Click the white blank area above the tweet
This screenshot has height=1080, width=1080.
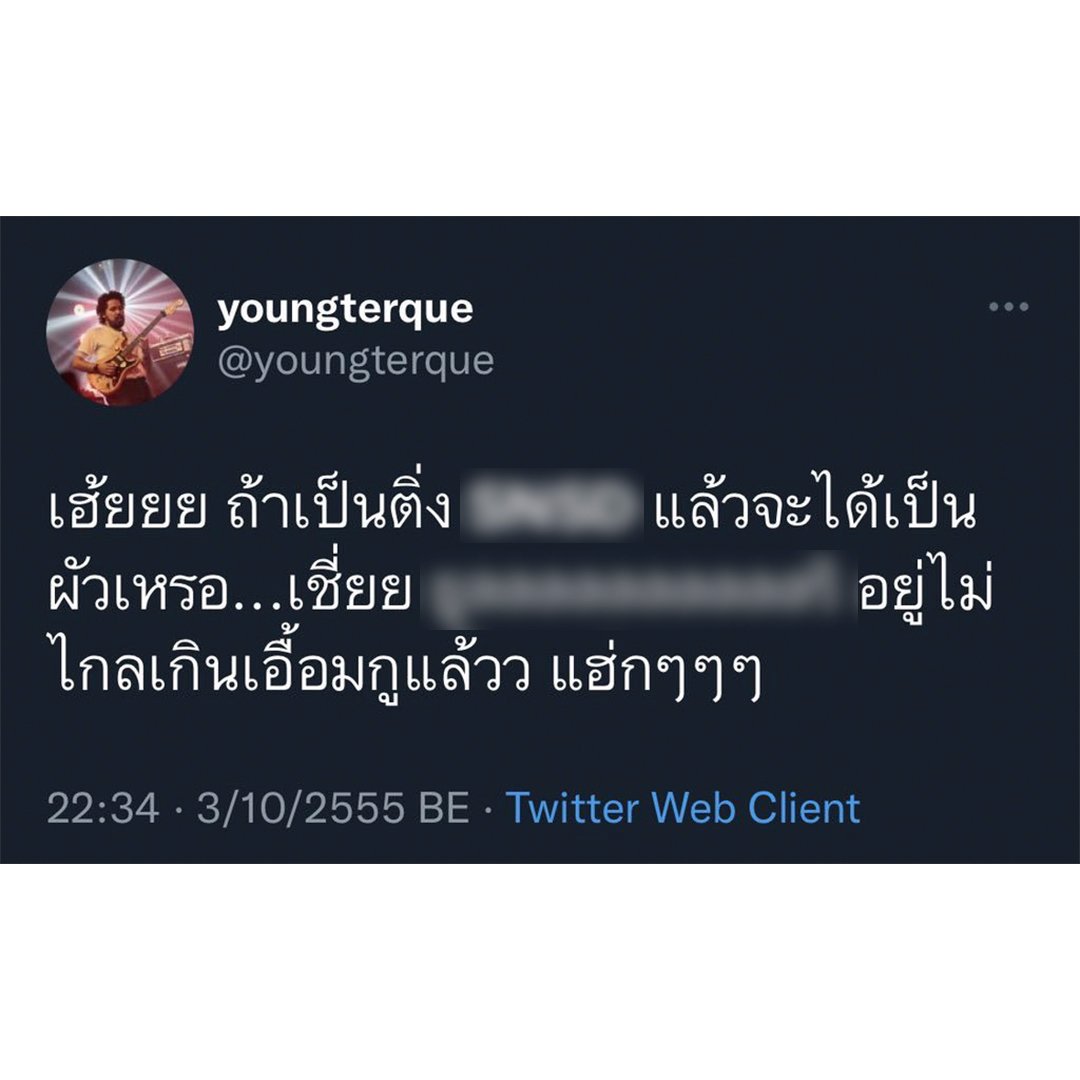coord(540,107)
